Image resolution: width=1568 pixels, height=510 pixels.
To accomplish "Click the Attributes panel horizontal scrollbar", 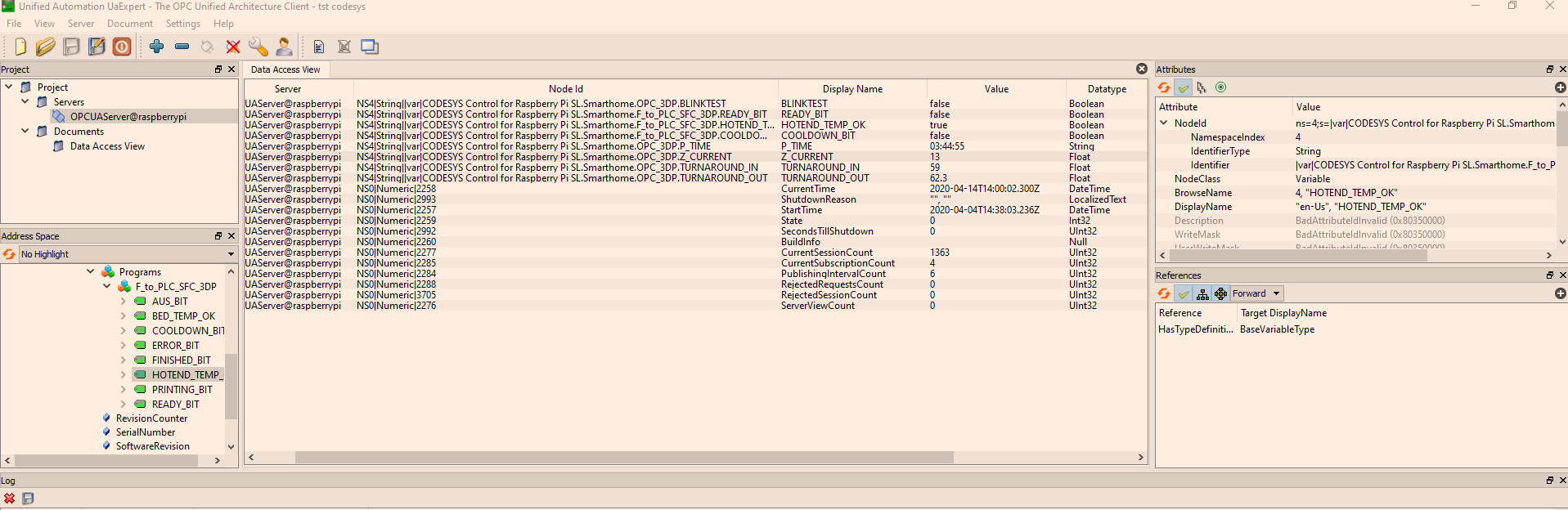I will point(1297,256).
